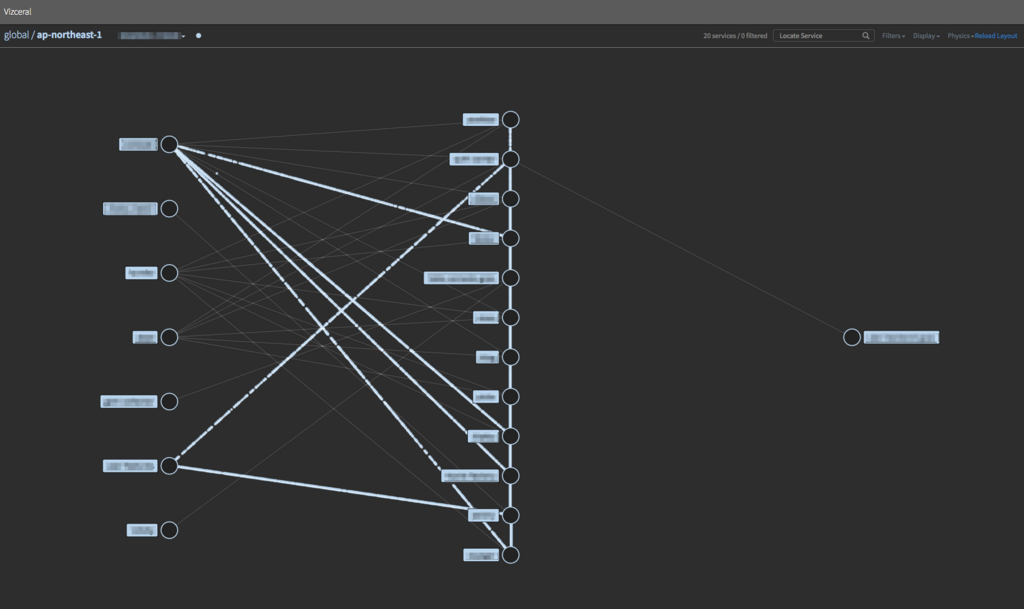
Task: Click the small dot indicator after the dropdown
Action: (x=199, y=36)
